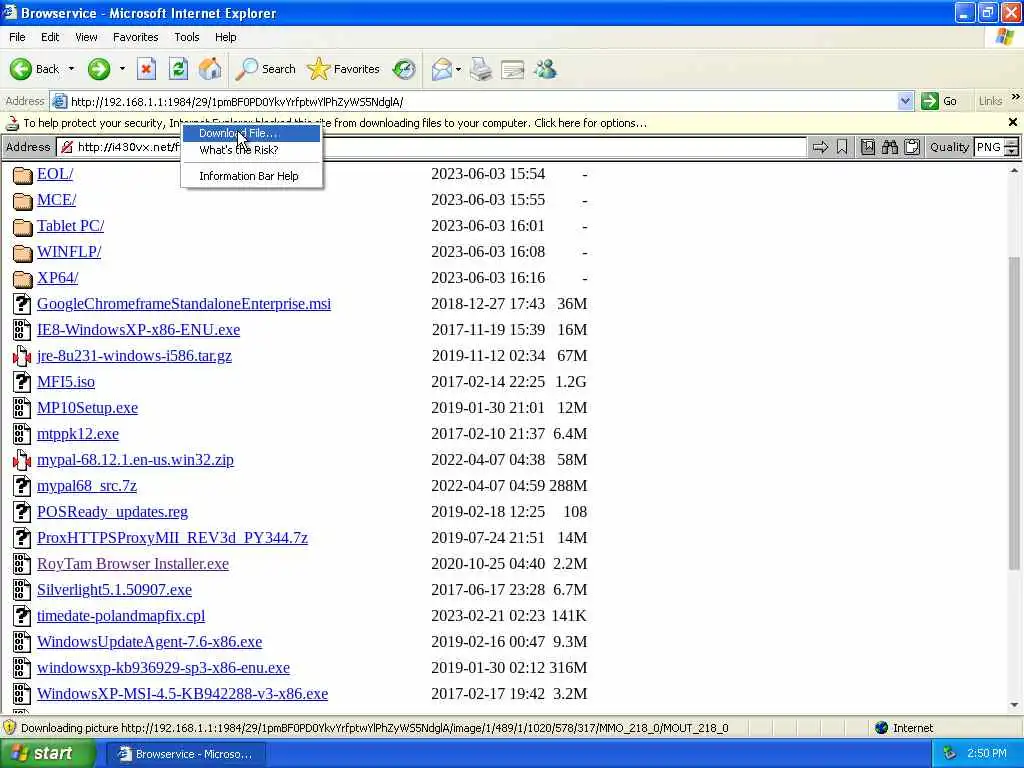Open the File menu
This screenshot has height=768, width=1024.
coord(18,37)
